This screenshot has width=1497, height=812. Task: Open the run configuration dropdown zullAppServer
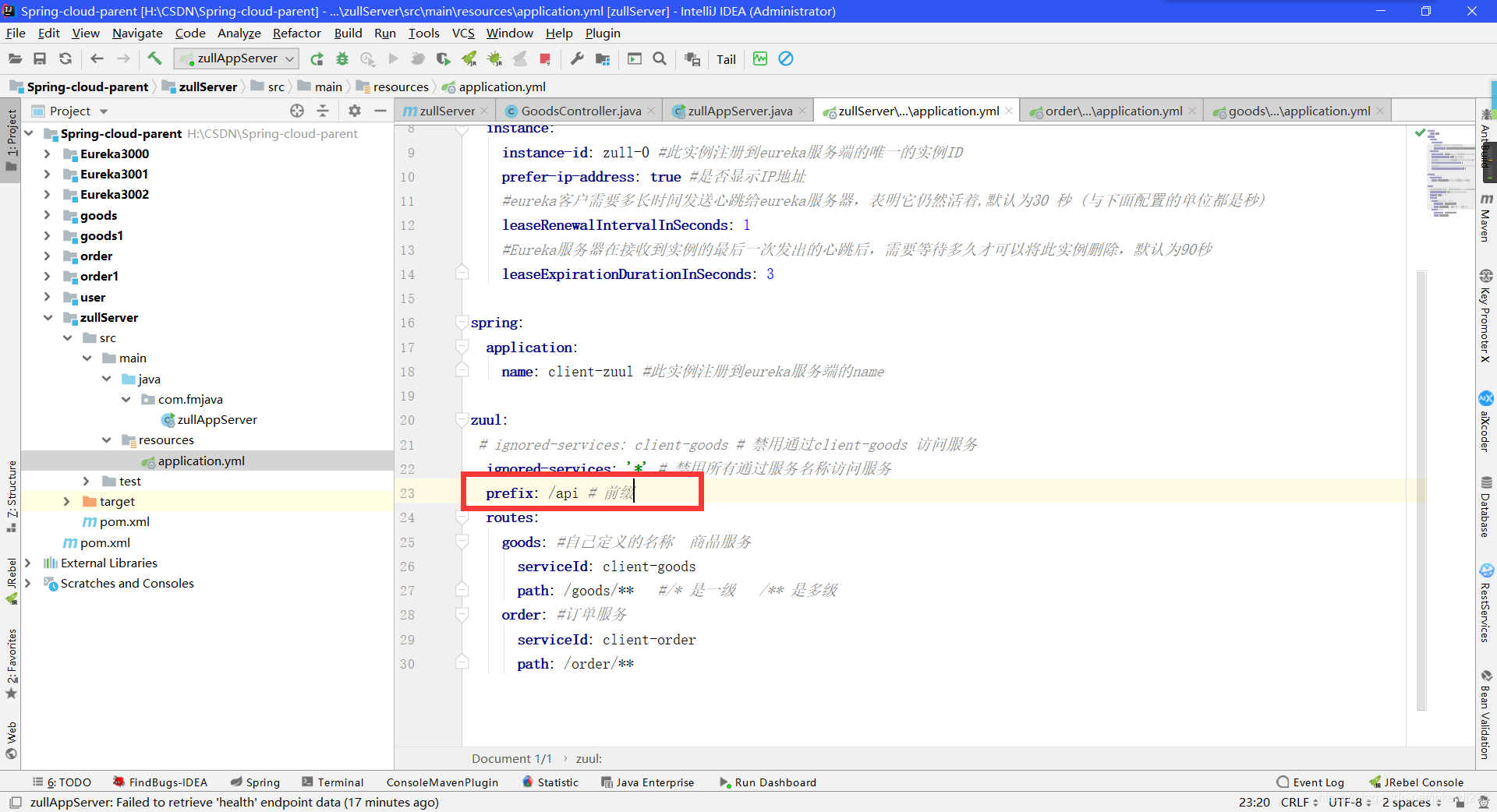236,58
